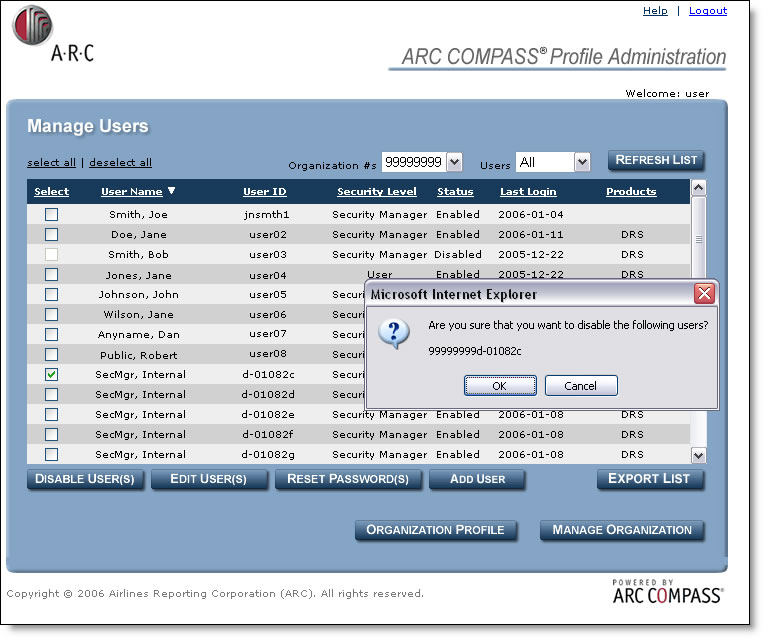Click the ARC logo icon

32,26
